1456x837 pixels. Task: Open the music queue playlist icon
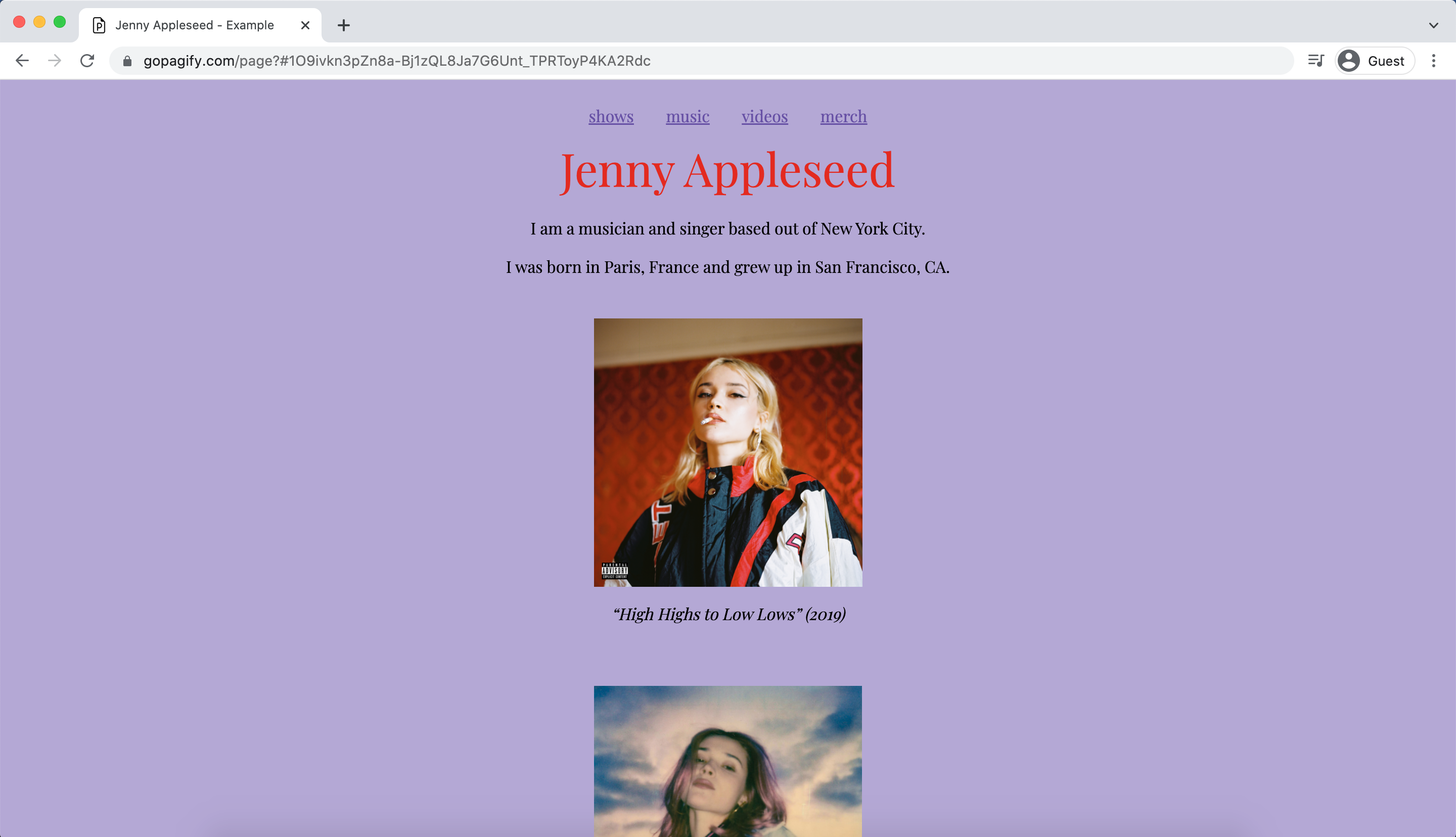tap(1315, 60)
